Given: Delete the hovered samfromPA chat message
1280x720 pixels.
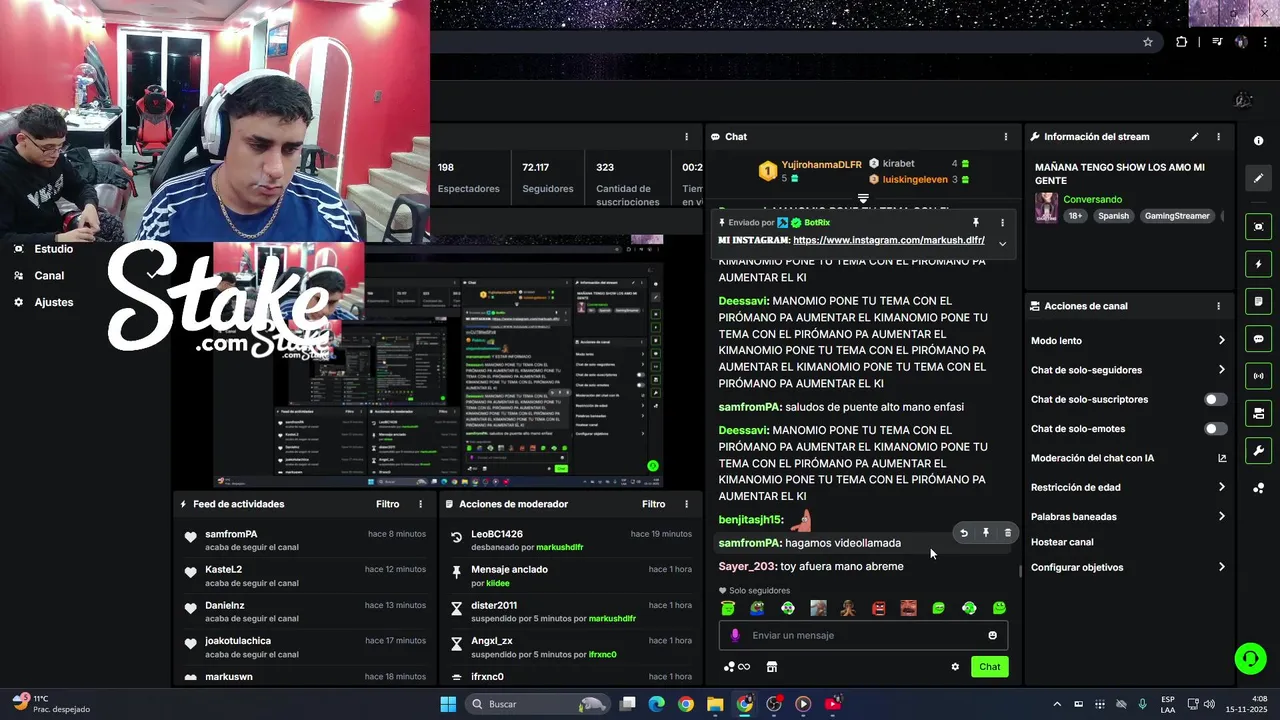Looking at the screenshot, I should coord(1007,533).
